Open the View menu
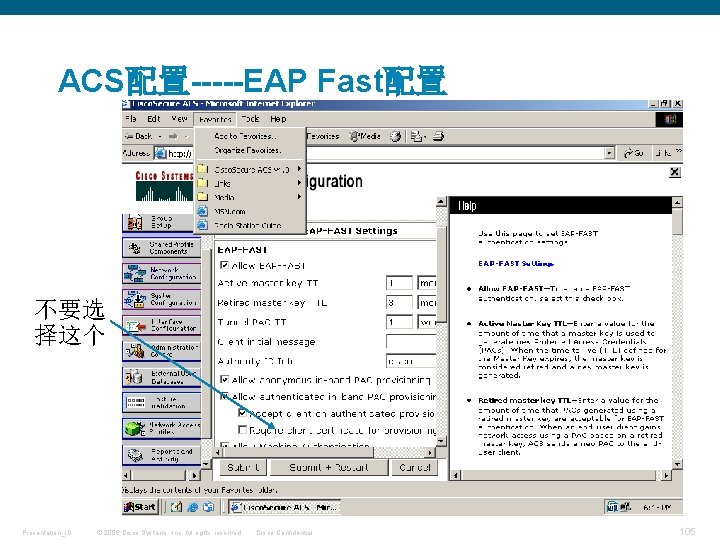Screen dimensions: 720x540 [x=179, y=118]
